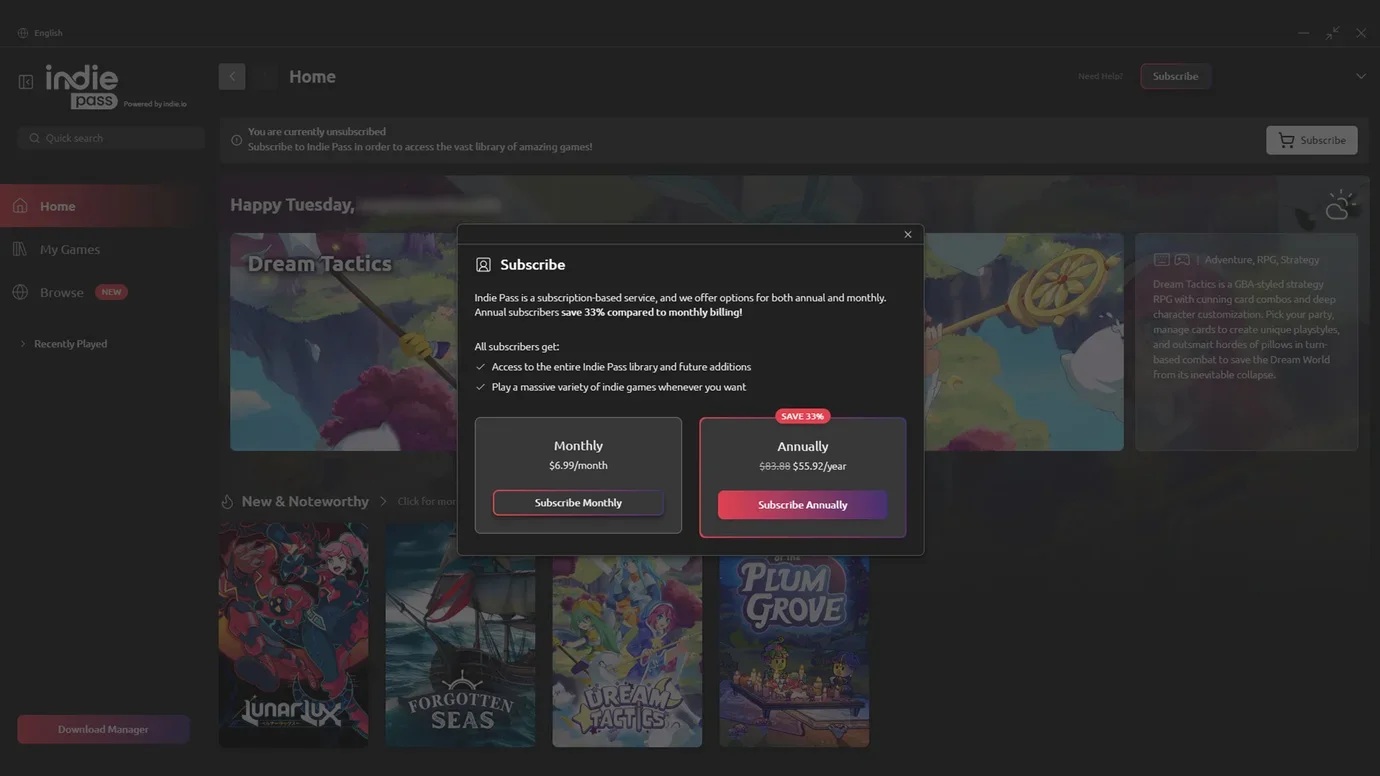Open the Home sidebar tab
1380x776 pixels.
[x=58, y=206]
